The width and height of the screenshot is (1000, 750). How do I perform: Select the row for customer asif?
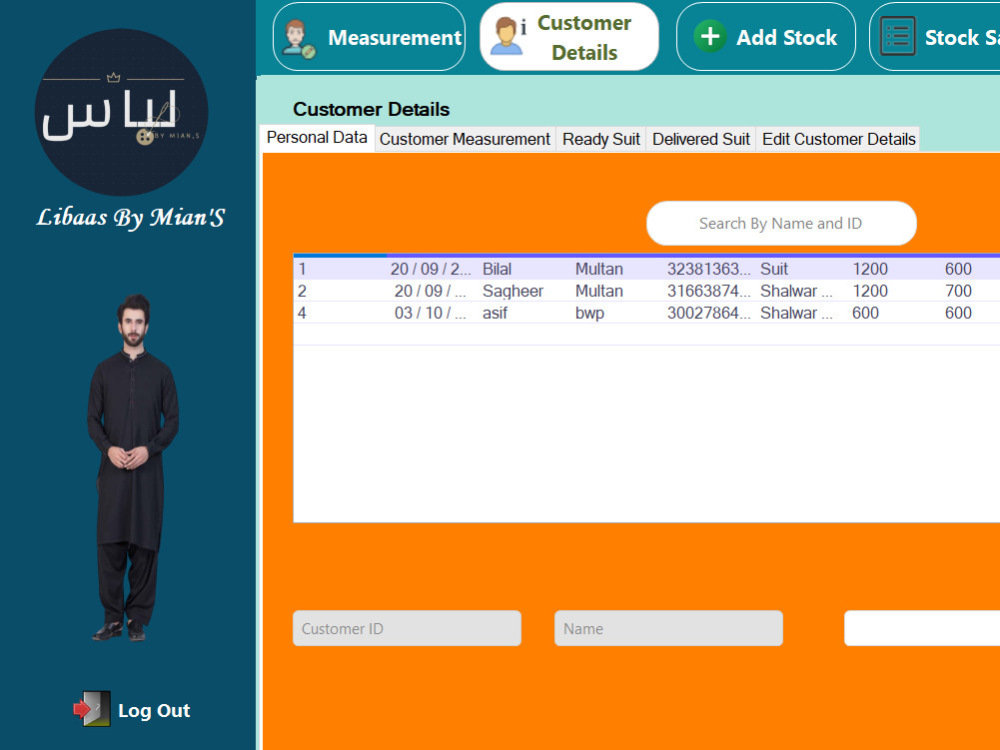point(647,313)
